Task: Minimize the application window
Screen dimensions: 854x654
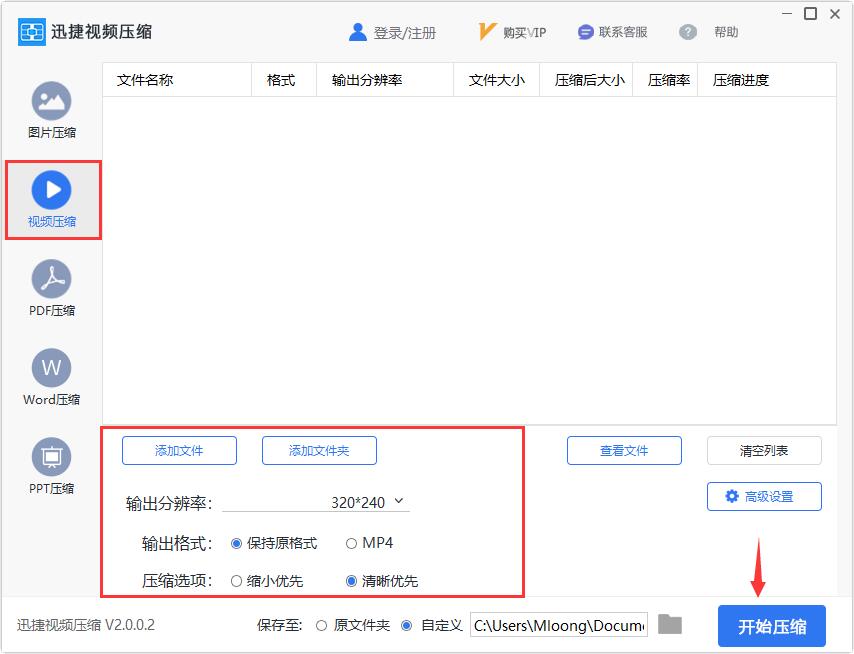Action: tap(787, 13)
